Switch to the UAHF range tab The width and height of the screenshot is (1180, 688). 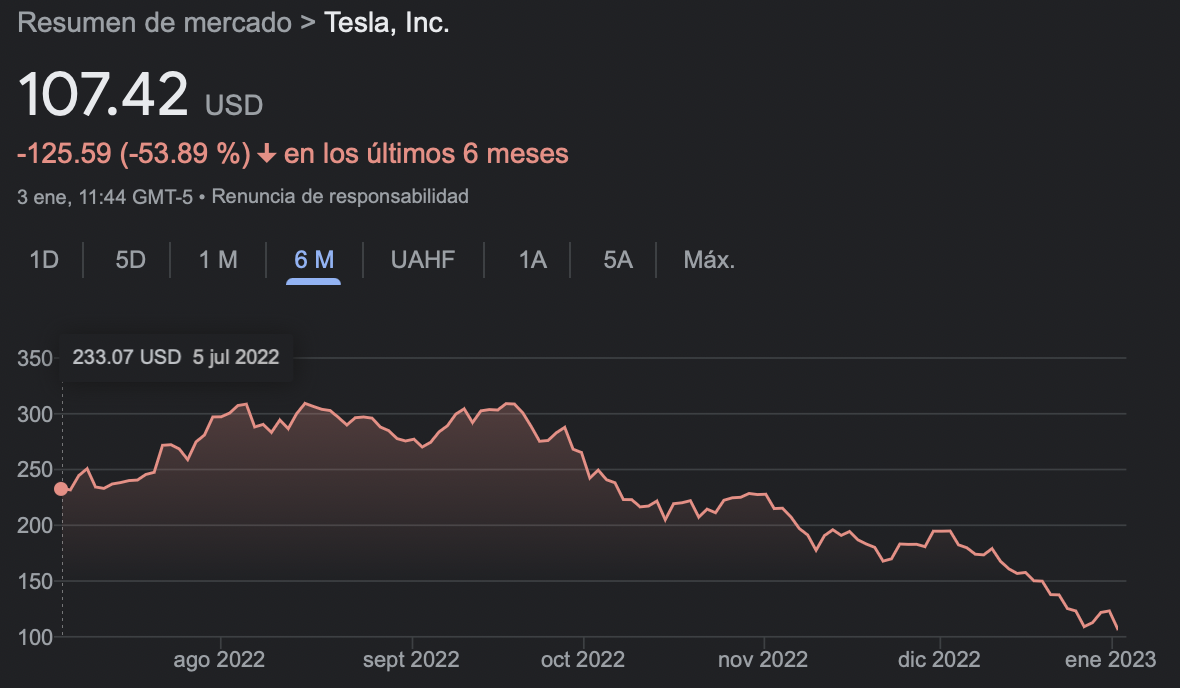(423, 260)
